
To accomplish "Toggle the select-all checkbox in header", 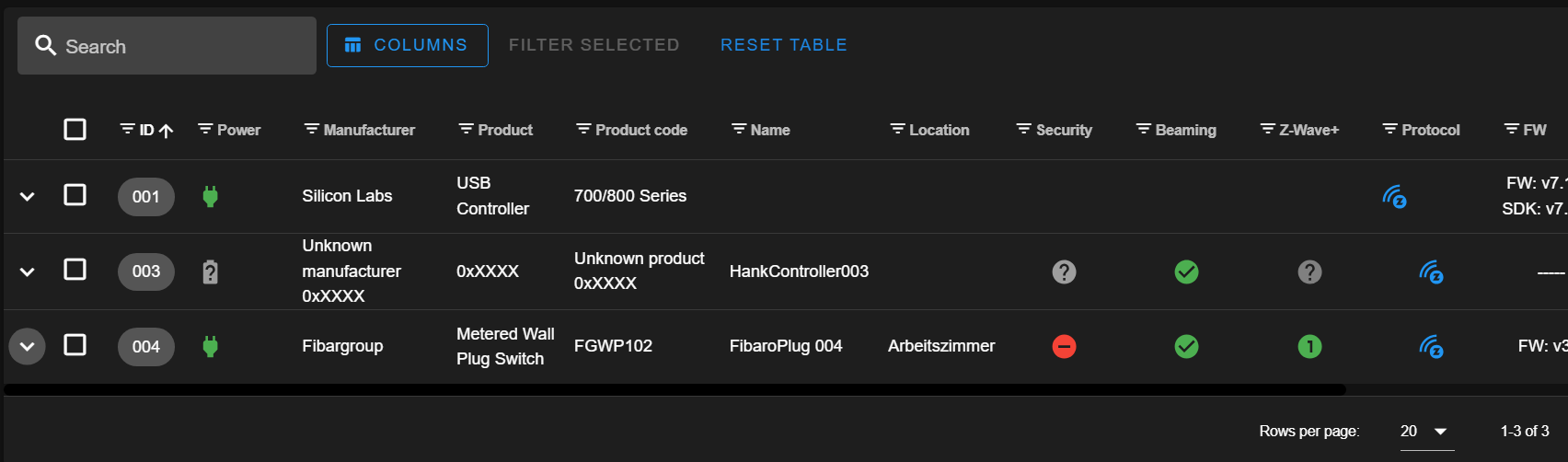I will (75, 129).
